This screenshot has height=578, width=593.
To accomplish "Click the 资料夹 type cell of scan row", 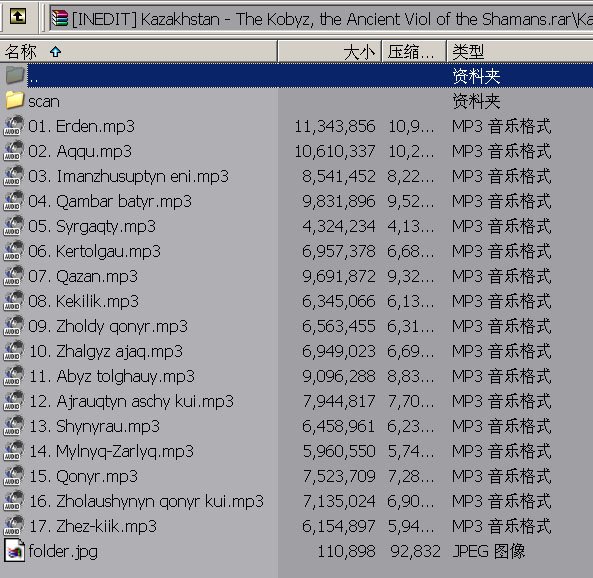I will (x=476, y=101).
